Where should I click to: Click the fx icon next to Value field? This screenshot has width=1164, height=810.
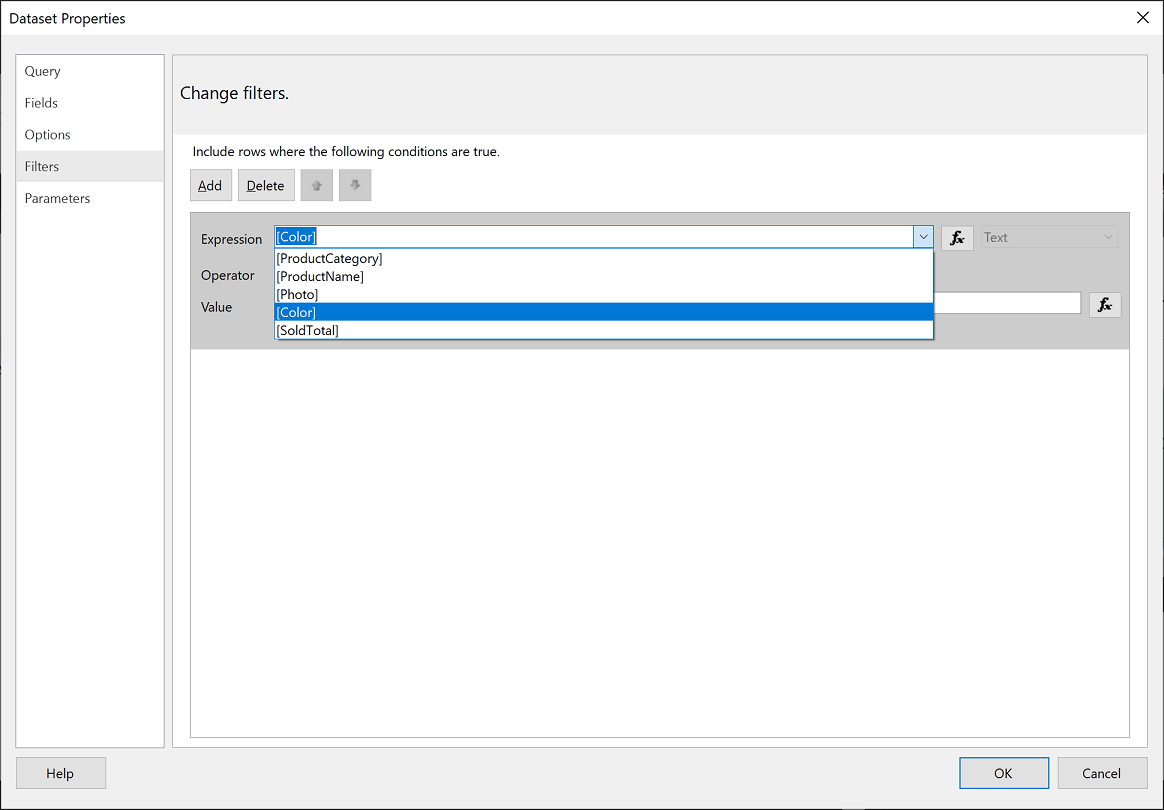pyautogui.click(x=1105, y=304)
